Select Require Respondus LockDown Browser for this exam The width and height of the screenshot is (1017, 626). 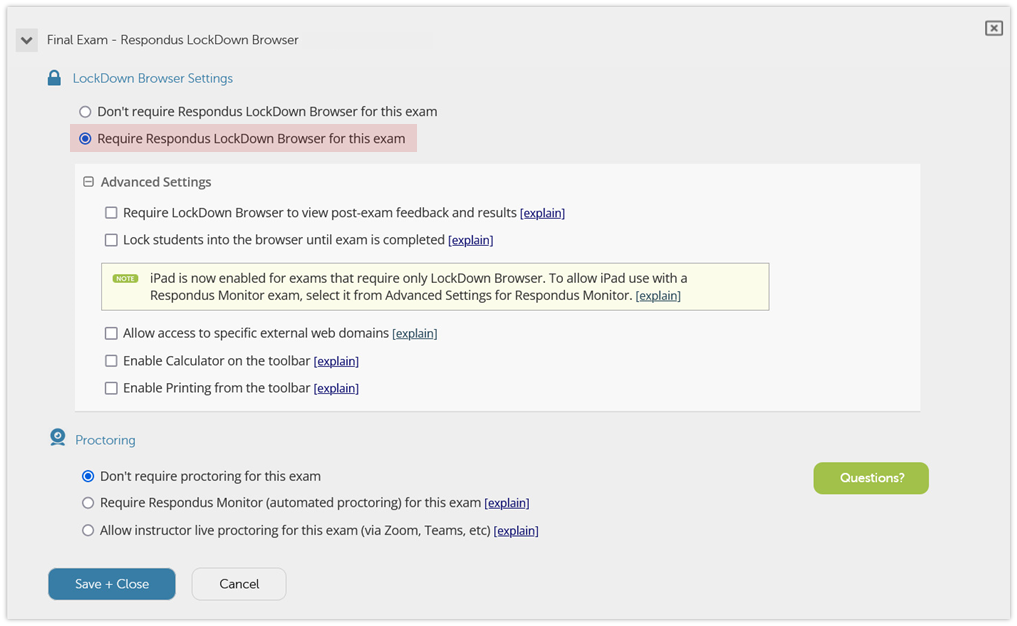85,139
